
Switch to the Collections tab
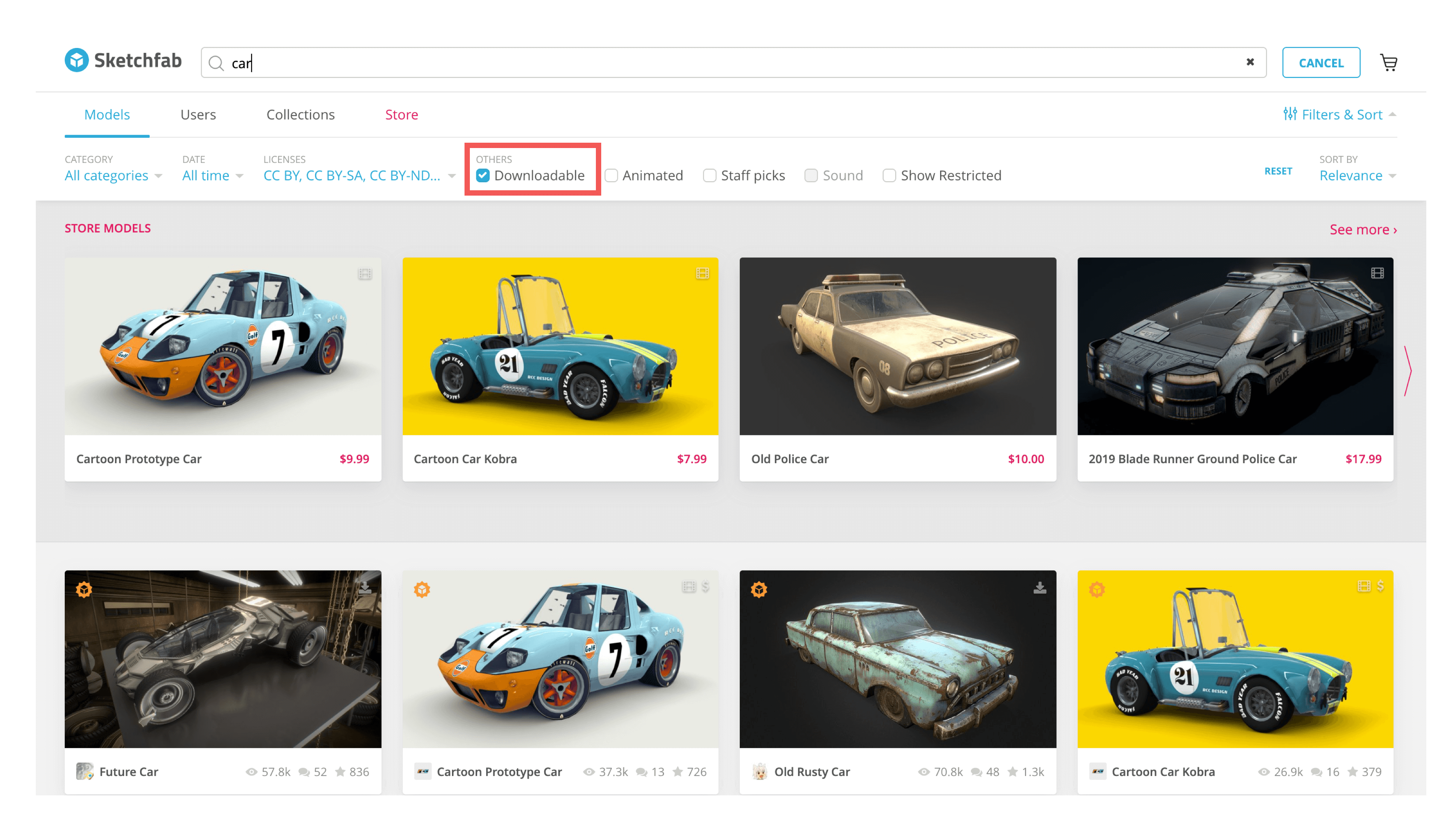tap(300, 114)
